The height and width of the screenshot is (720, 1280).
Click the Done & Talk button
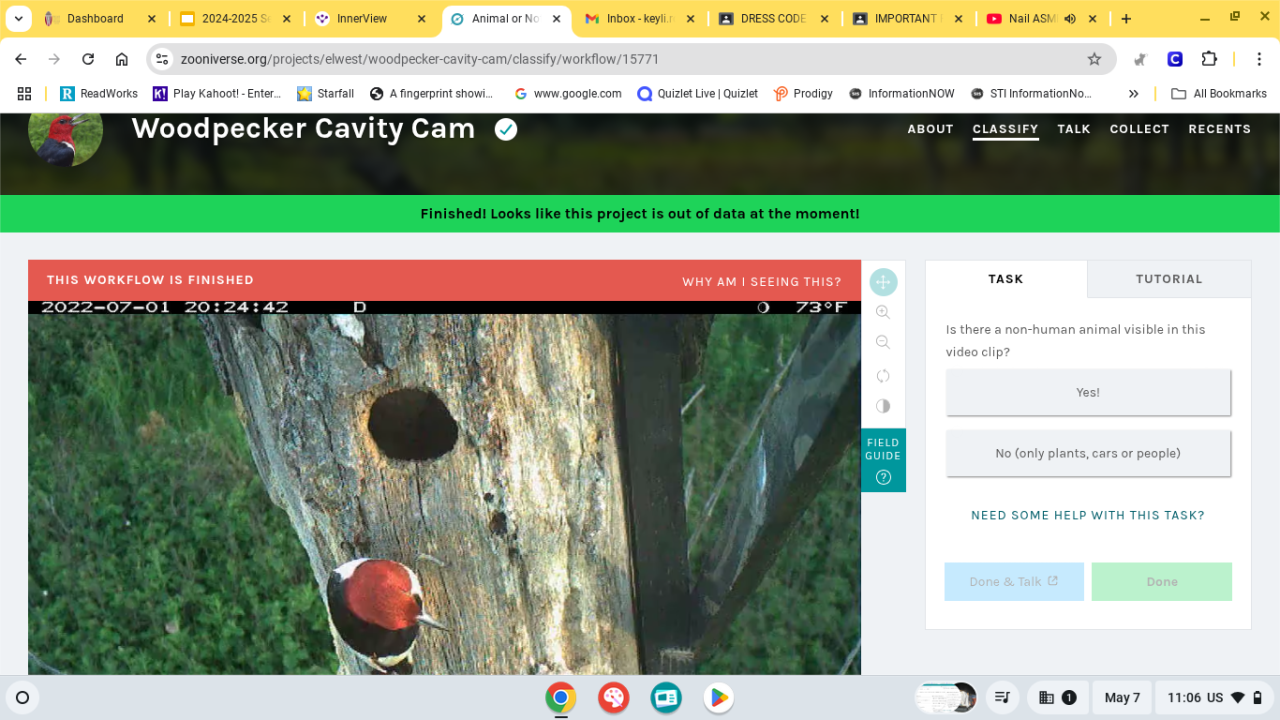(x=1014, y=582)
